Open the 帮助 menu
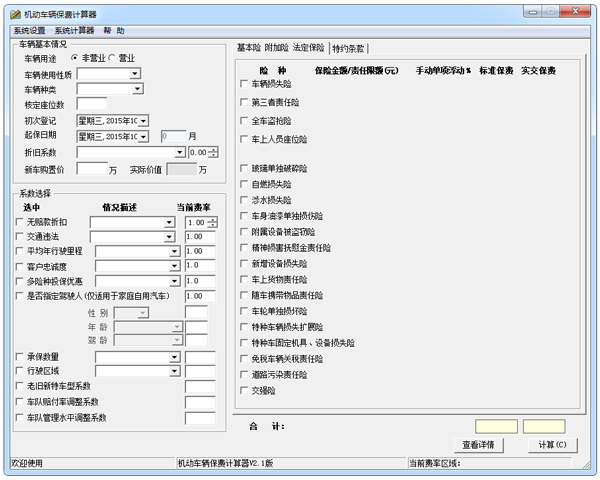This screenshot has height=480, width=600. point(114,31)
